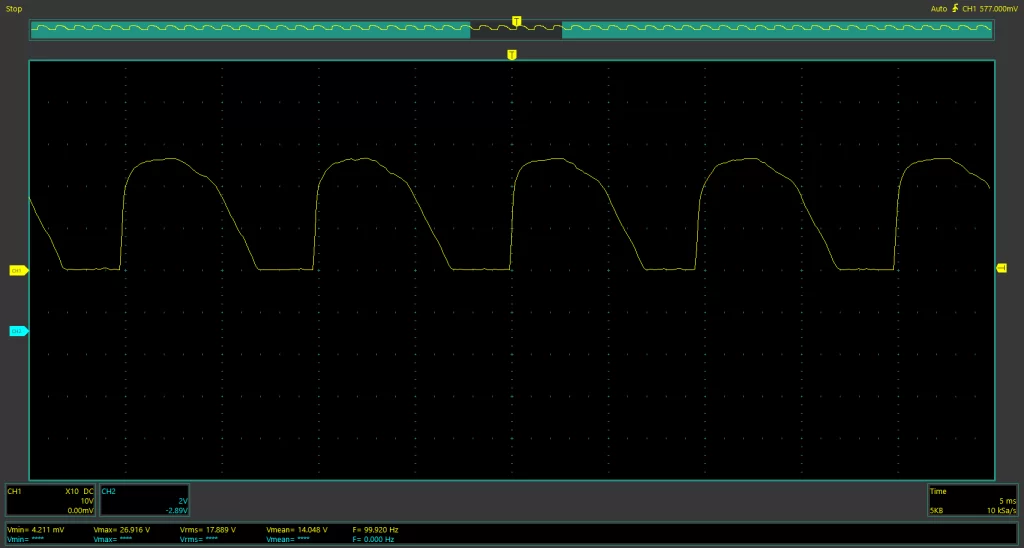Click the cyan CH2 Vmin measurement
Image resolution: width=1024 pixels, height=548 pixels.
pyautogui.click(x=25, y=540)
